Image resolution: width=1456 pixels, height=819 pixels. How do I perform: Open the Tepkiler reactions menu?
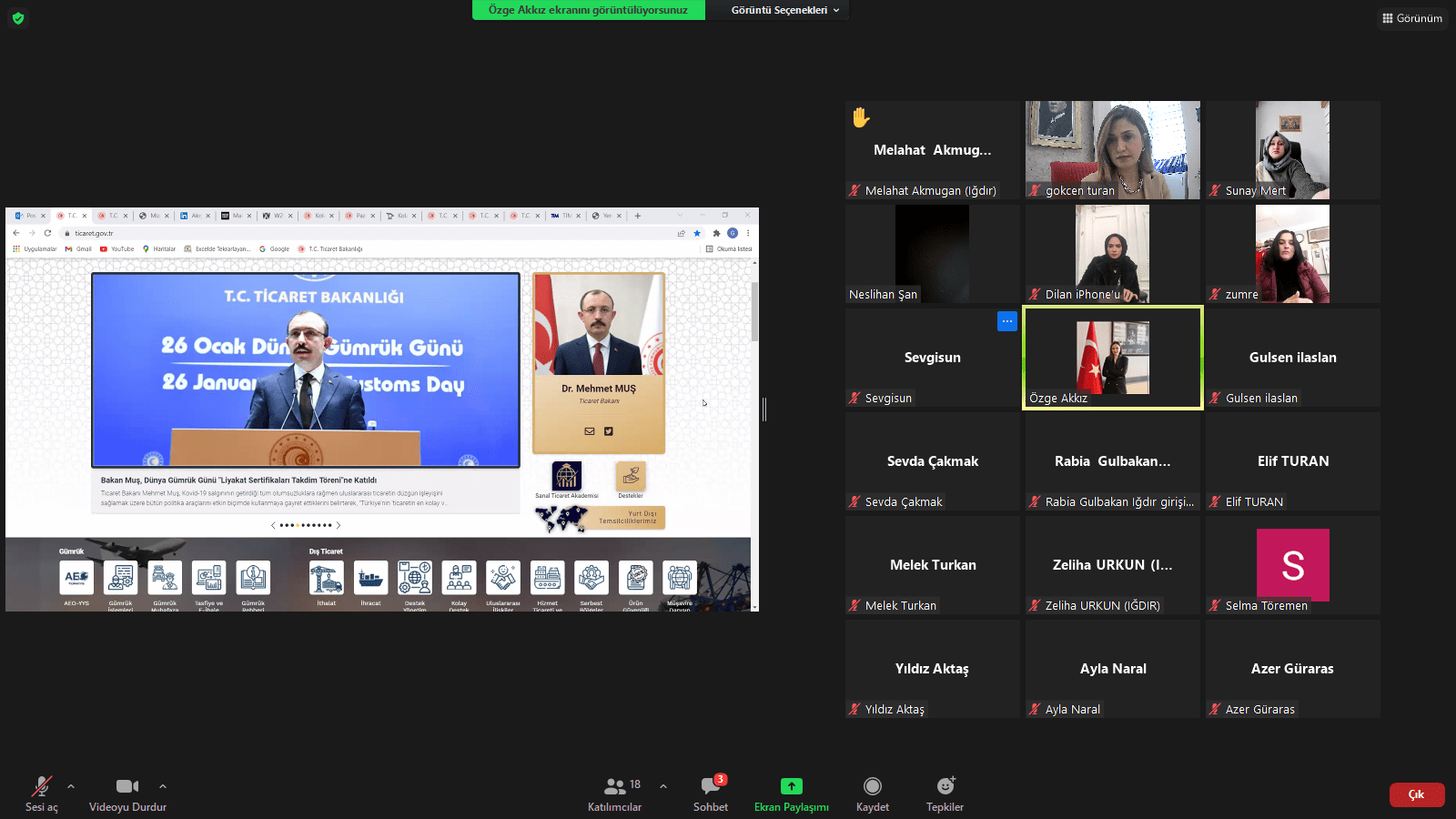point(945,794)
